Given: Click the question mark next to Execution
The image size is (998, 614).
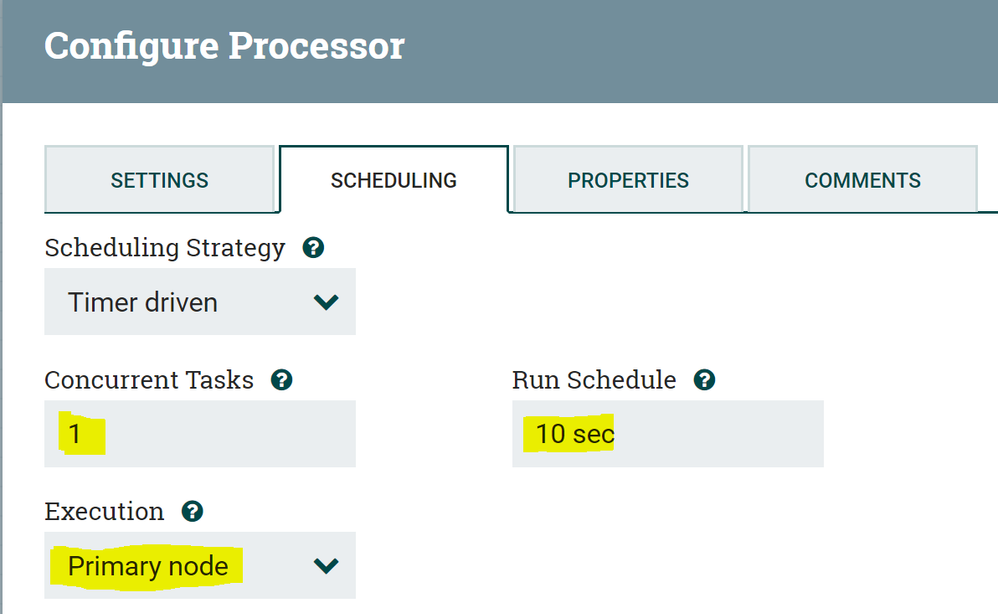Looking at the screenshot, I should [192, 512].
